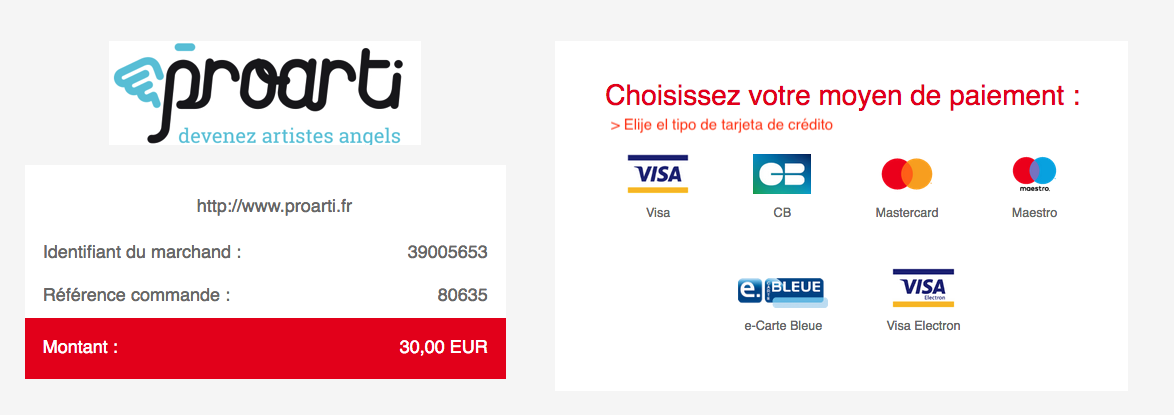Pick the Mastercard logo
Image resolution: width=1174 pixels, height=415 pixels.
pos(907,174)
